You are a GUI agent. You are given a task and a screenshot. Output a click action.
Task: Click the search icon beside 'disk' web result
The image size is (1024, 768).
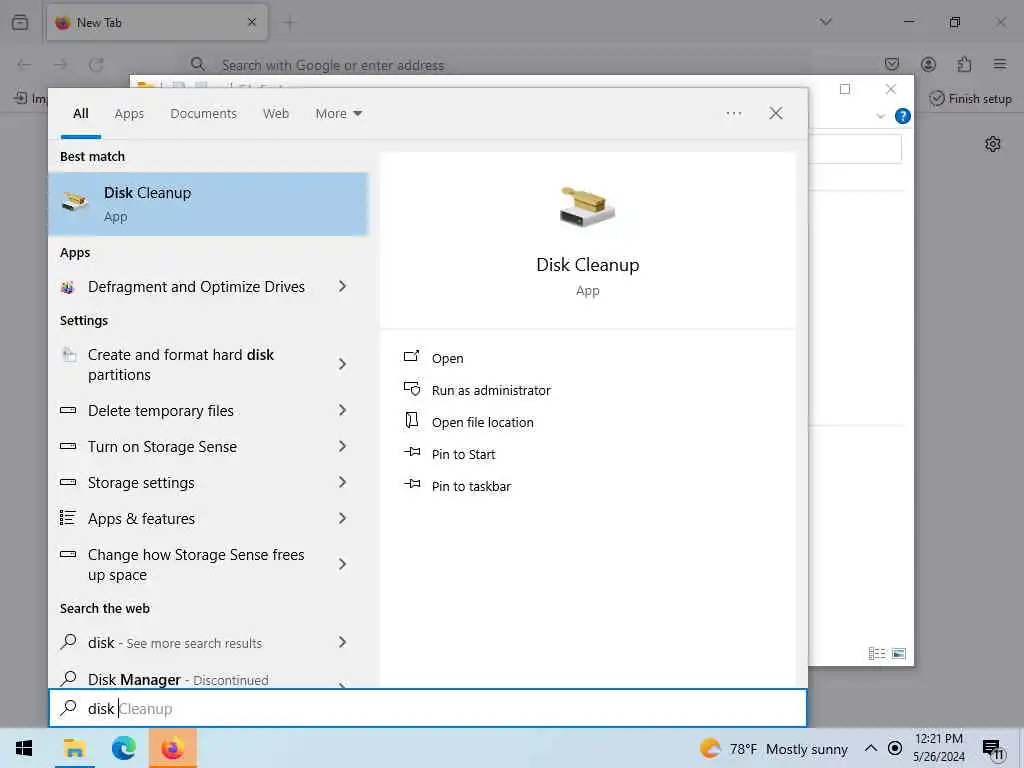[69, 642]
